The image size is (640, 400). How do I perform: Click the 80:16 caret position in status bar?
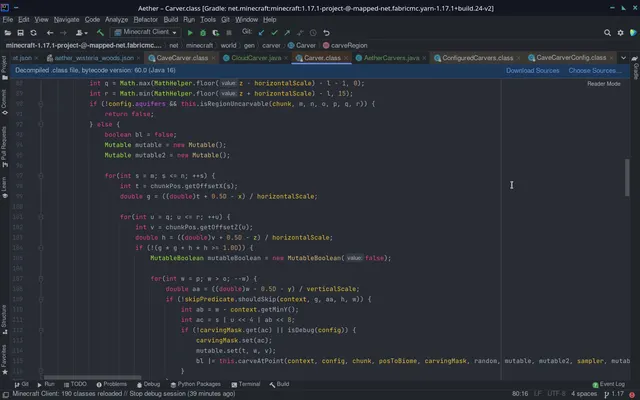[x=520, y=394]
